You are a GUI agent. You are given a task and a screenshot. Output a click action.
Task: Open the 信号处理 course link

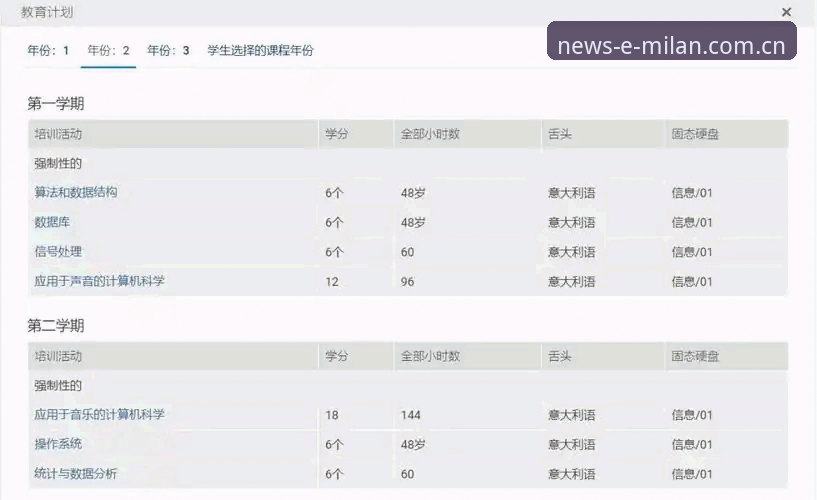[x=58, y=252]
